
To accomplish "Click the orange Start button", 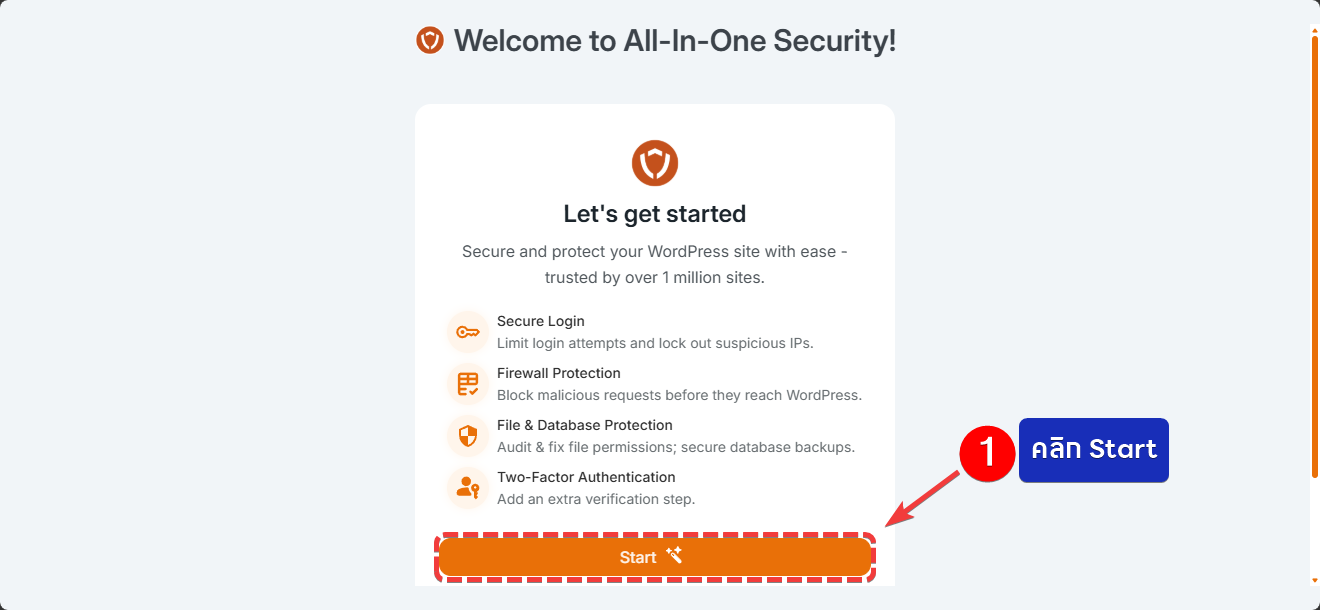I will pyautogui.click(x=655, y=557).
